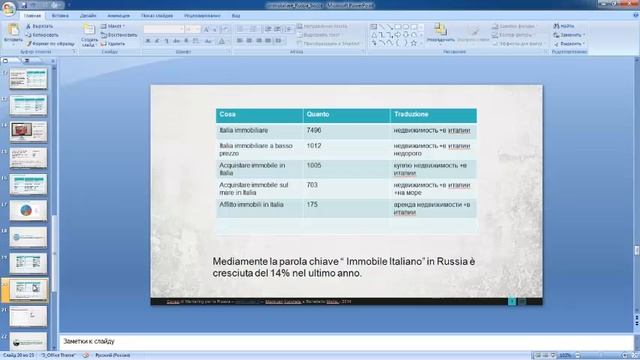Screen dimensions: 640x360
Task: Toggle text Shadow formatting
Action: (x=186, y=41)
